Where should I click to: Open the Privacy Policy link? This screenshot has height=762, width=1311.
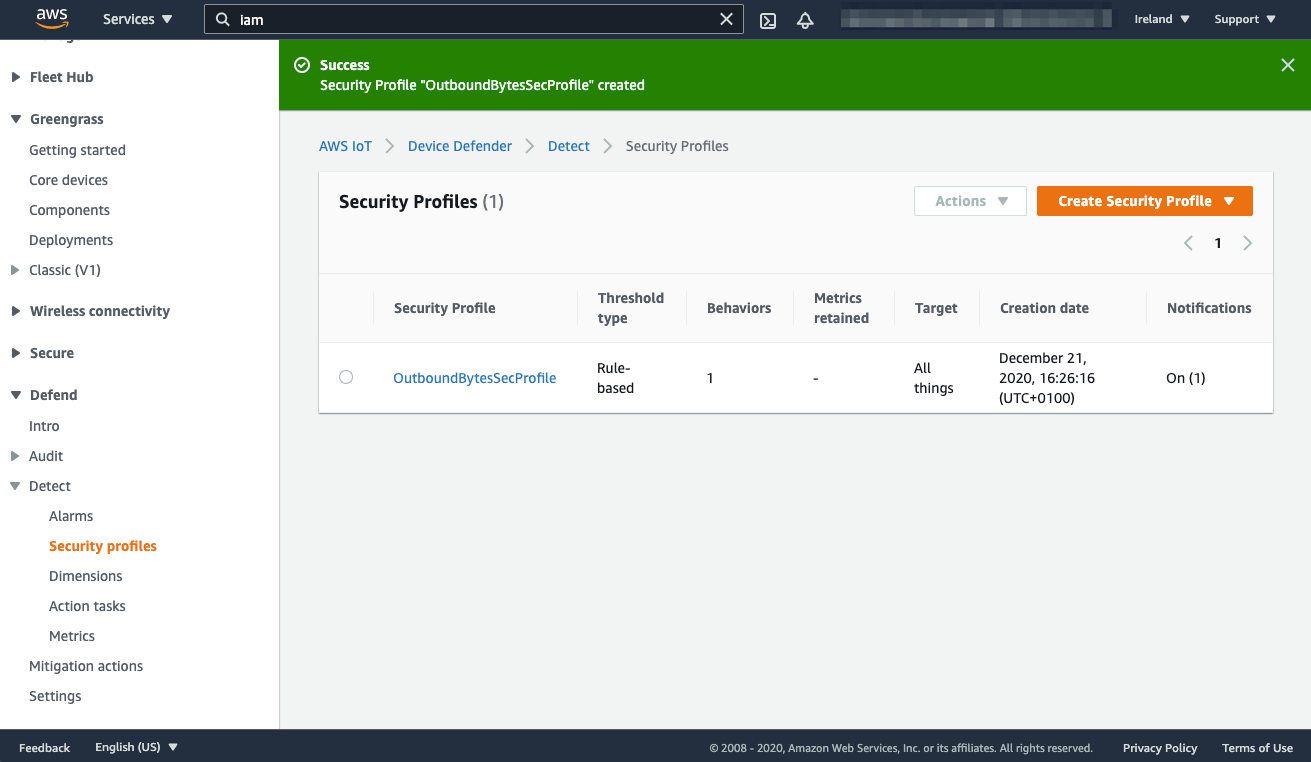coord(1160,748)
